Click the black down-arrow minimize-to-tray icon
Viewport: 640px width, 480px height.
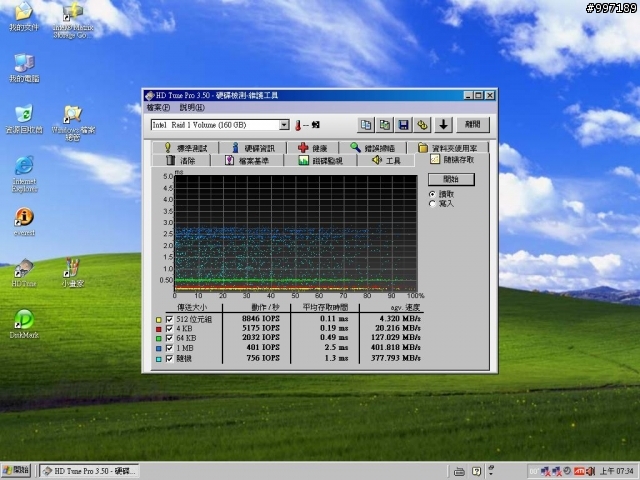(x=443, y=125)
